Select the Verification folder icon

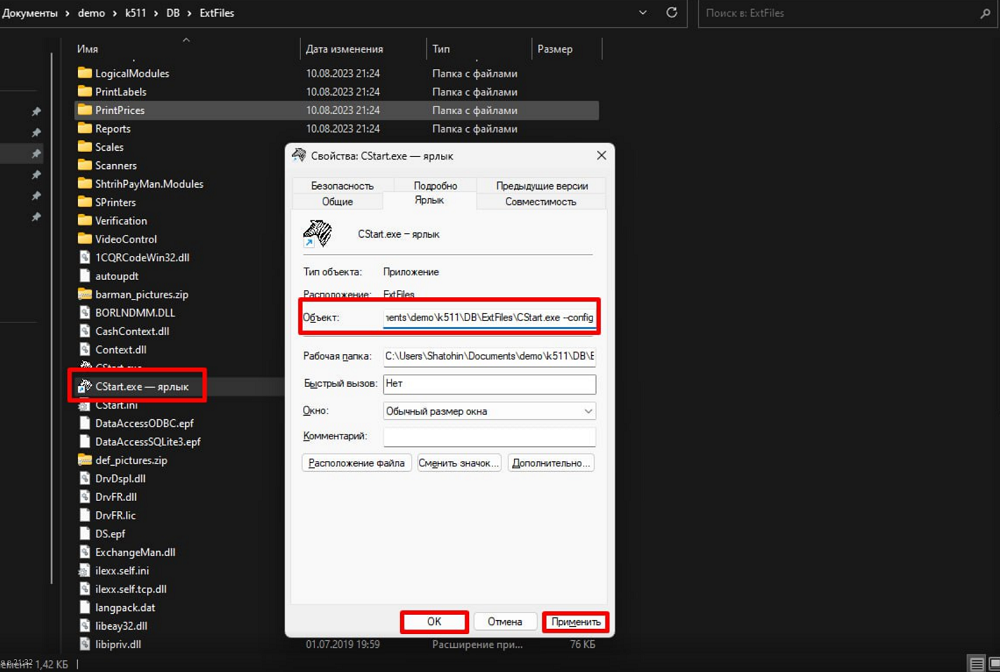pyautogui.click(x=84, y=221)
